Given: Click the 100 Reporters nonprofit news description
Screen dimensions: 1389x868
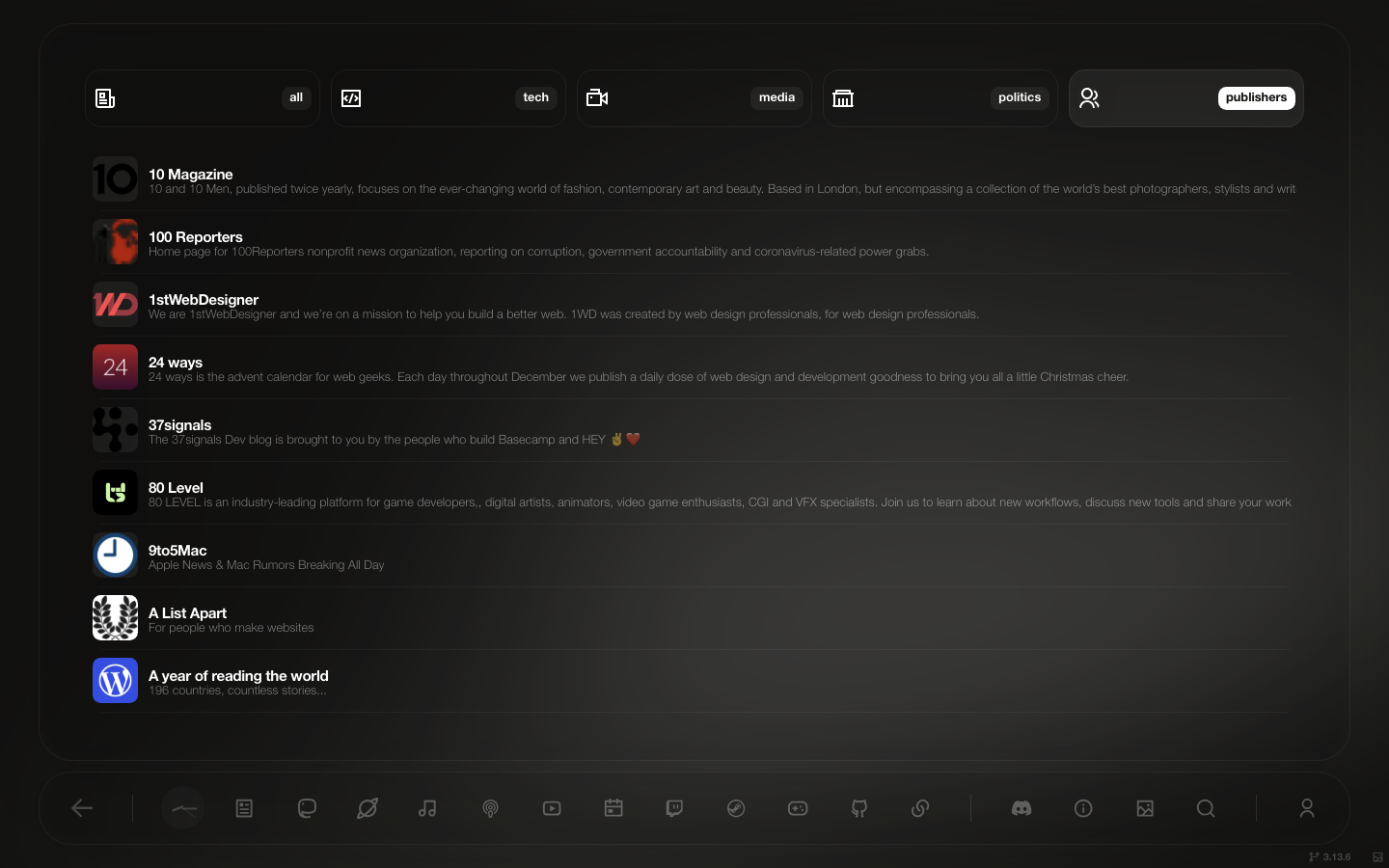Looking at the screenshot, I should [x=538, y=252].
